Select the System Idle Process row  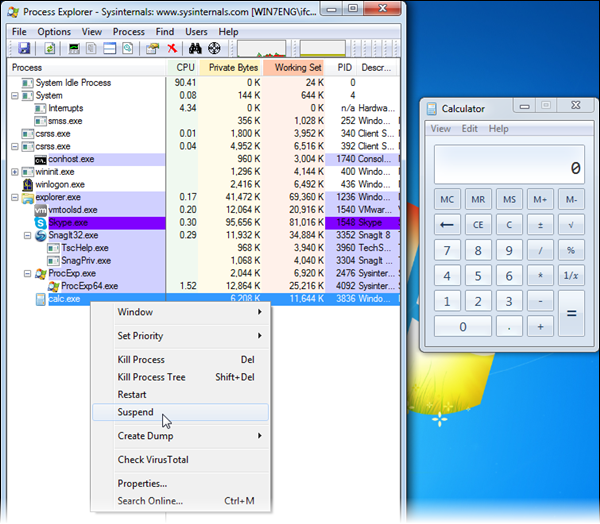204,83
